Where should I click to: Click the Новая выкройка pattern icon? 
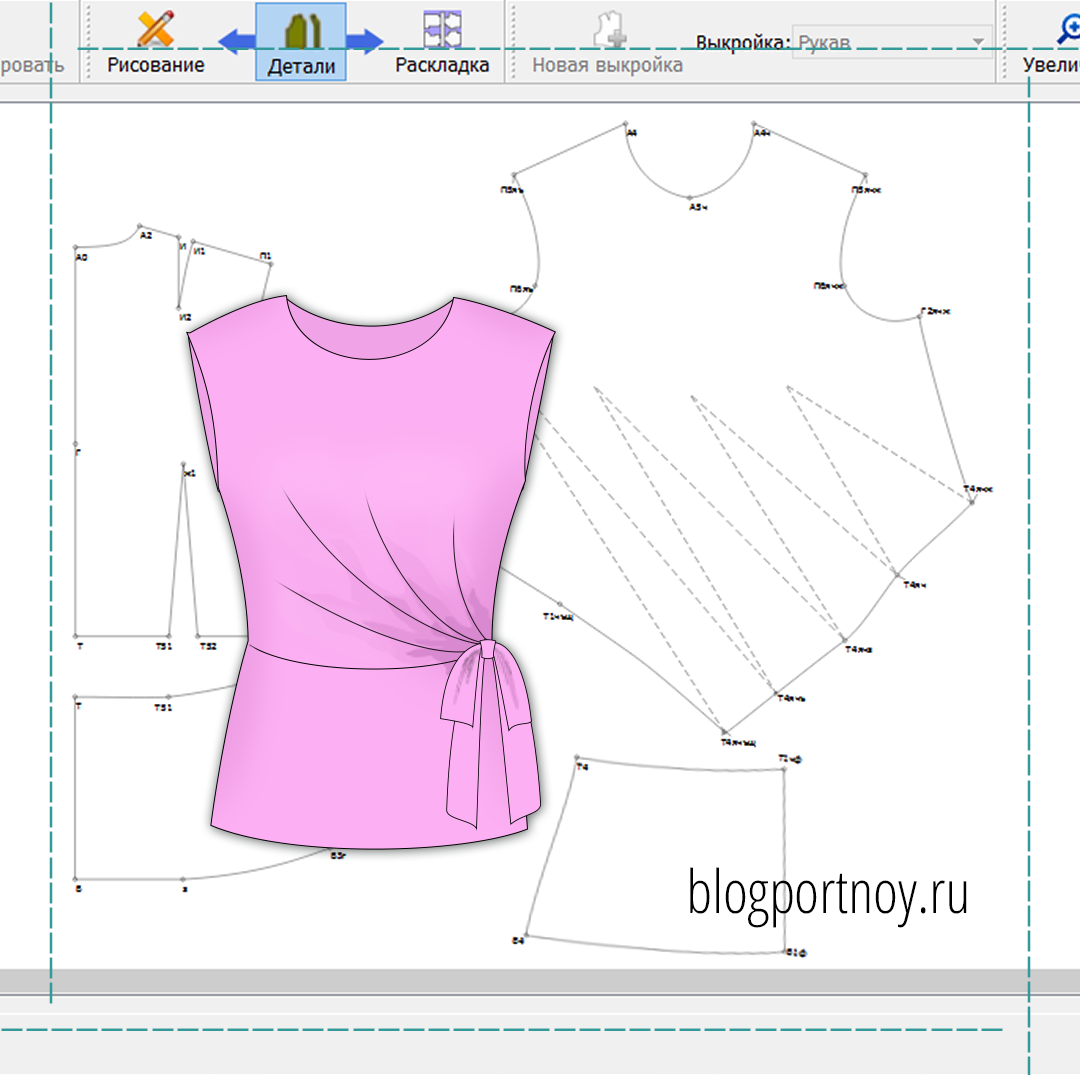tap(608, 29)
